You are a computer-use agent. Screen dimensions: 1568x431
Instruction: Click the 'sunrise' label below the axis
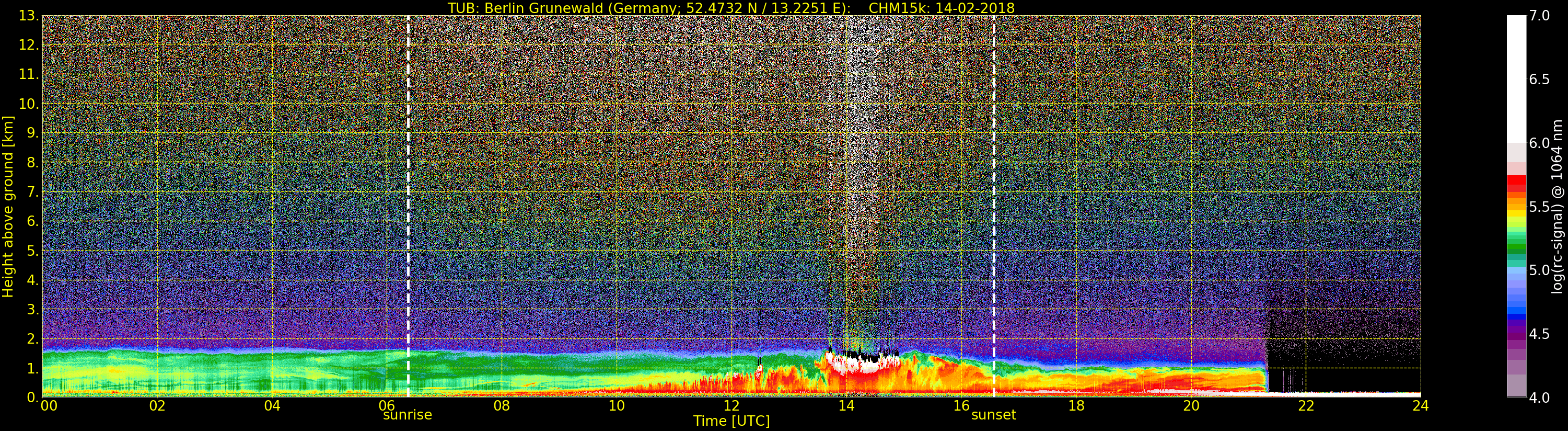coord(407,415)
